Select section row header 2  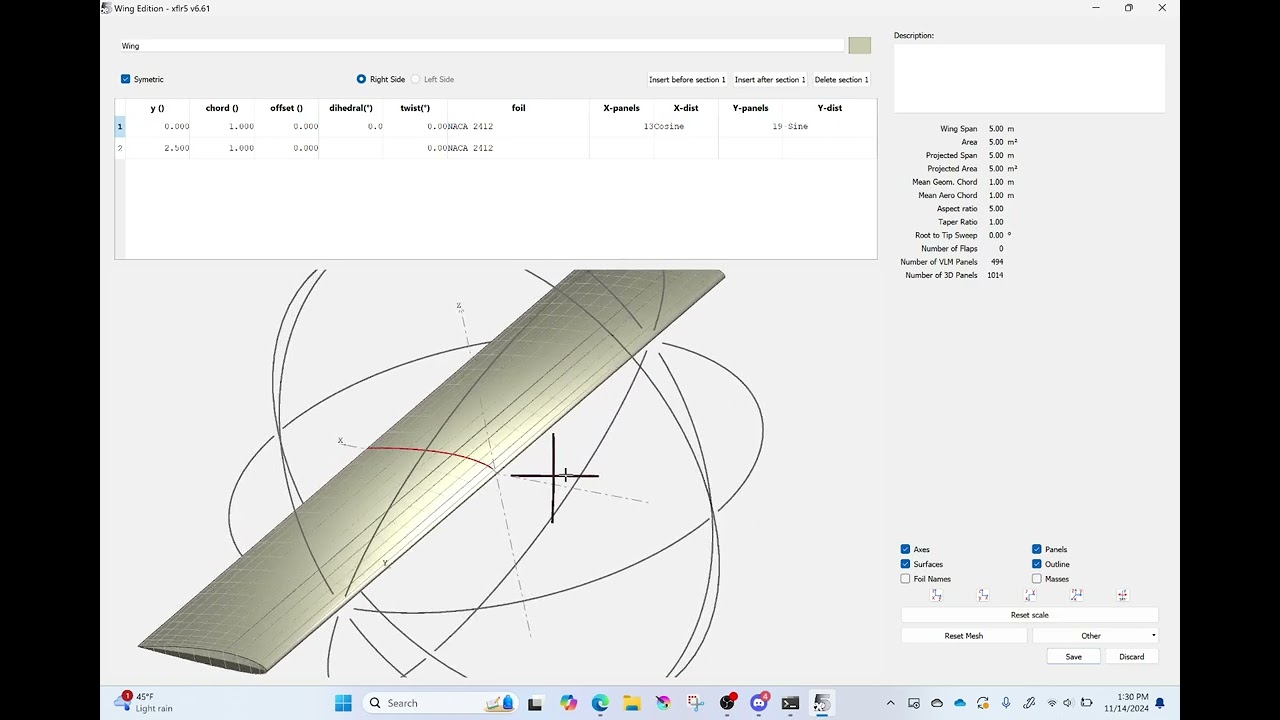[x=120, y=148]
